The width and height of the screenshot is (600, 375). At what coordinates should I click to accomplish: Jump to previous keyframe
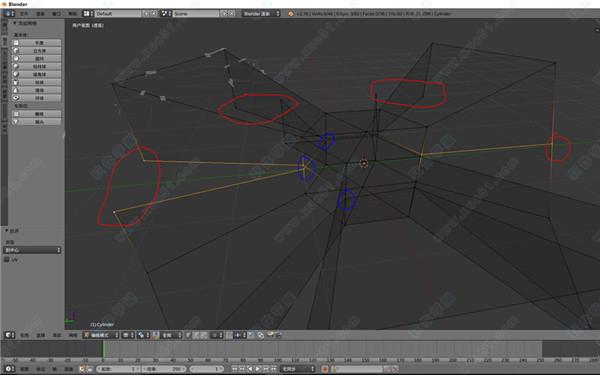(242, 369)
